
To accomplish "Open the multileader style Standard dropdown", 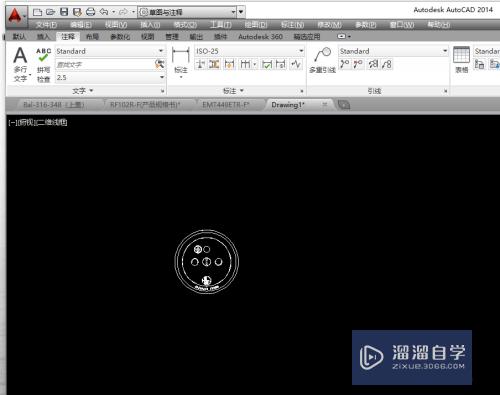I will (394, 51).
